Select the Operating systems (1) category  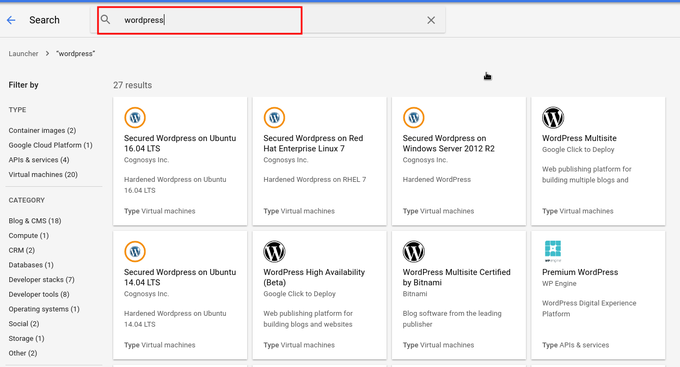[x=44, y=309]
